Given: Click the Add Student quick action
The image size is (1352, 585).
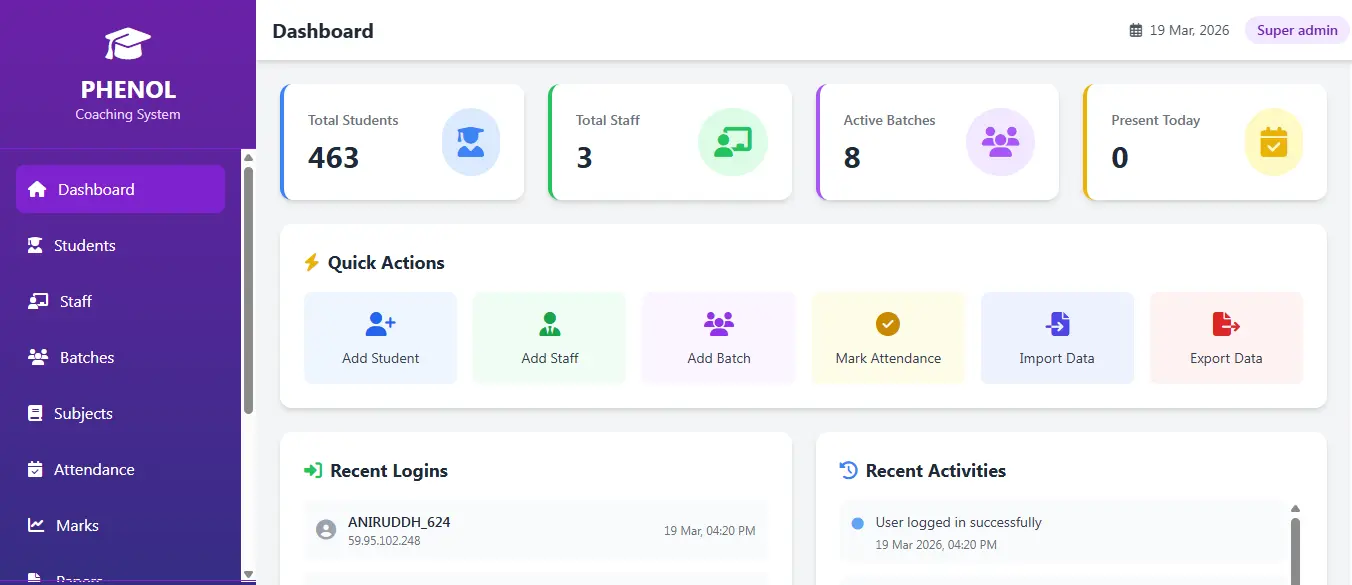Looking at the screenshot, I should coord(380,338).
